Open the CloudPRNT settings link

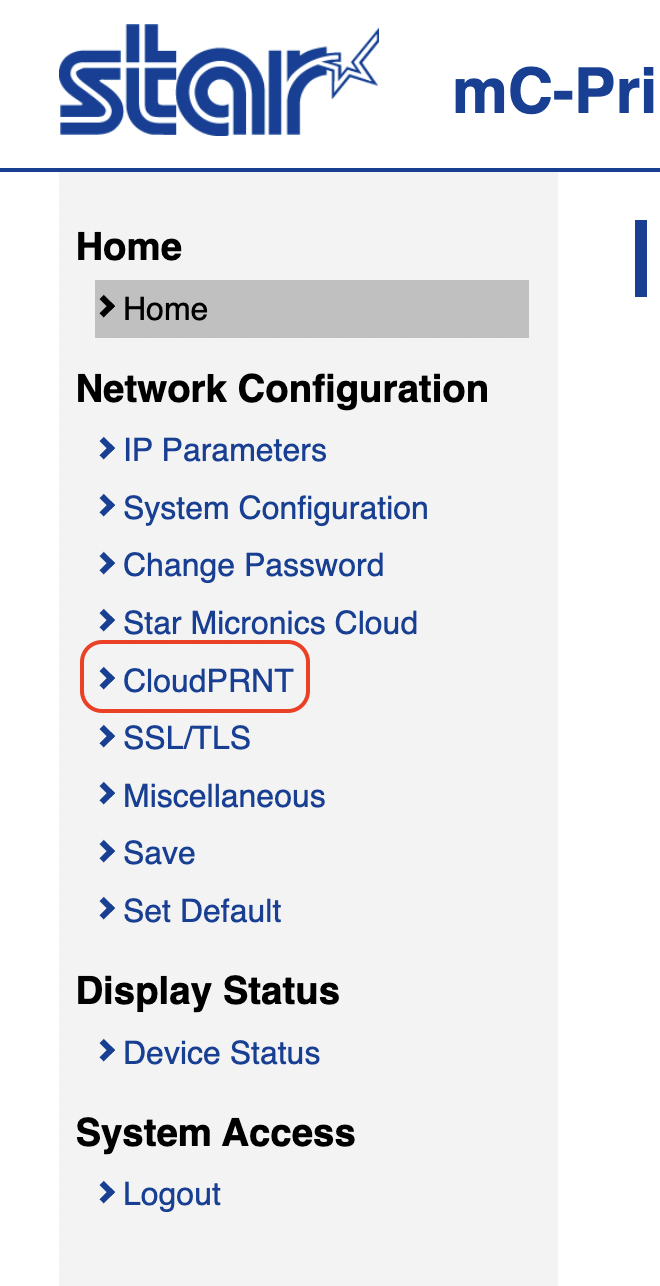[x=208, y=681]
